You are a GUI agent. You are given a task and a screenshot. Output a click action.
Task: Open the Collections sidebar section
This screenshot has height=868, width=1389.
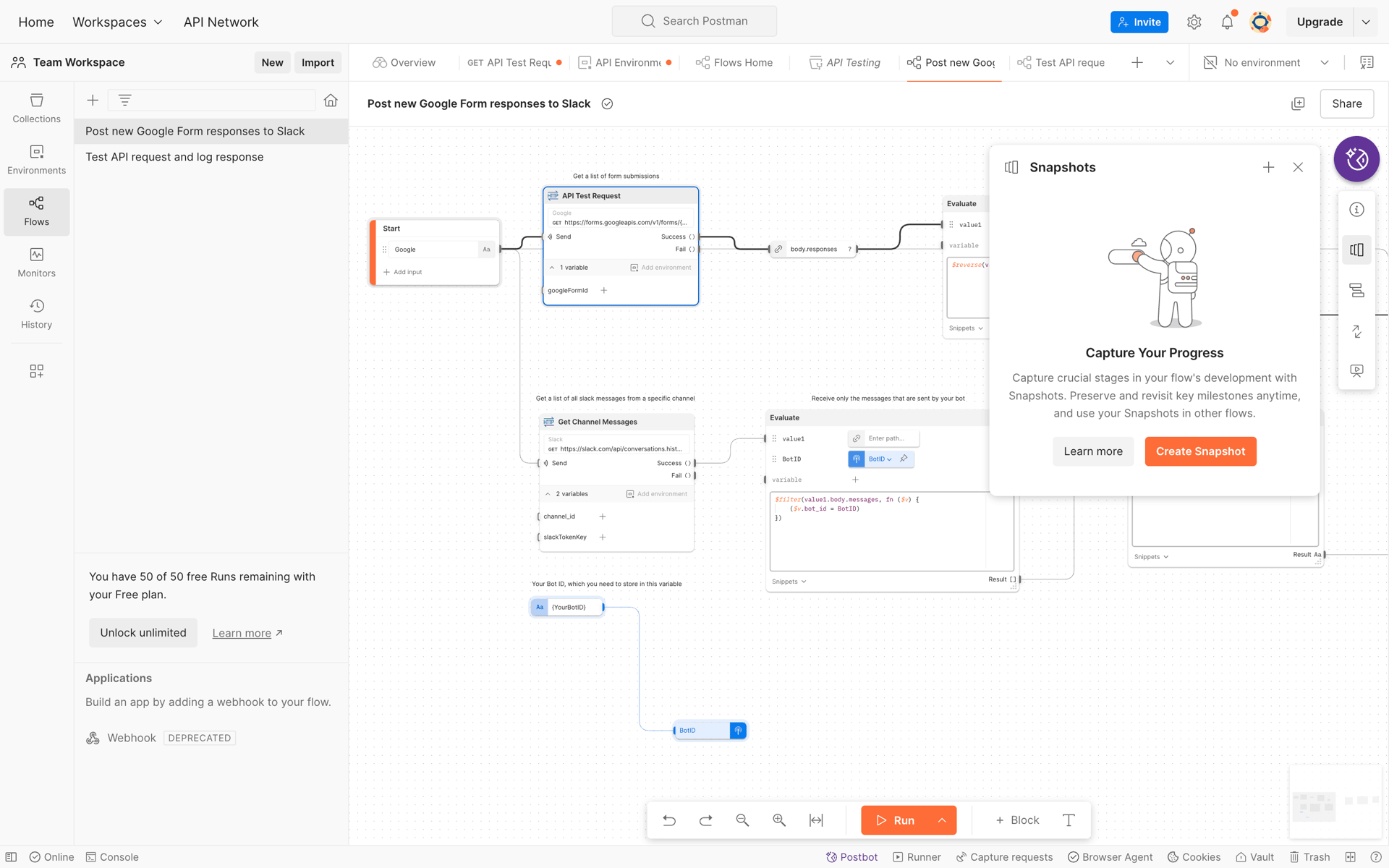(x=36, y=109)
